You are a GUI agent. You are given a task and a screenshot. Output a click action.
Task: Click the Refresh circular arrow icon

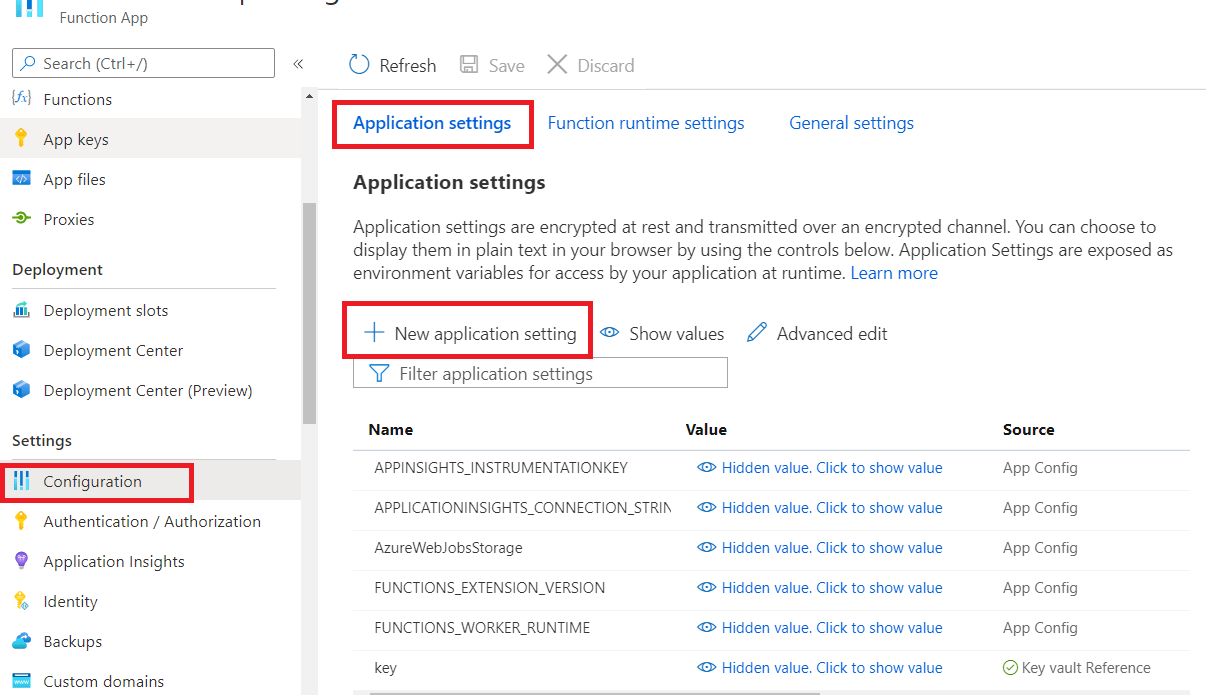point(359,65)
